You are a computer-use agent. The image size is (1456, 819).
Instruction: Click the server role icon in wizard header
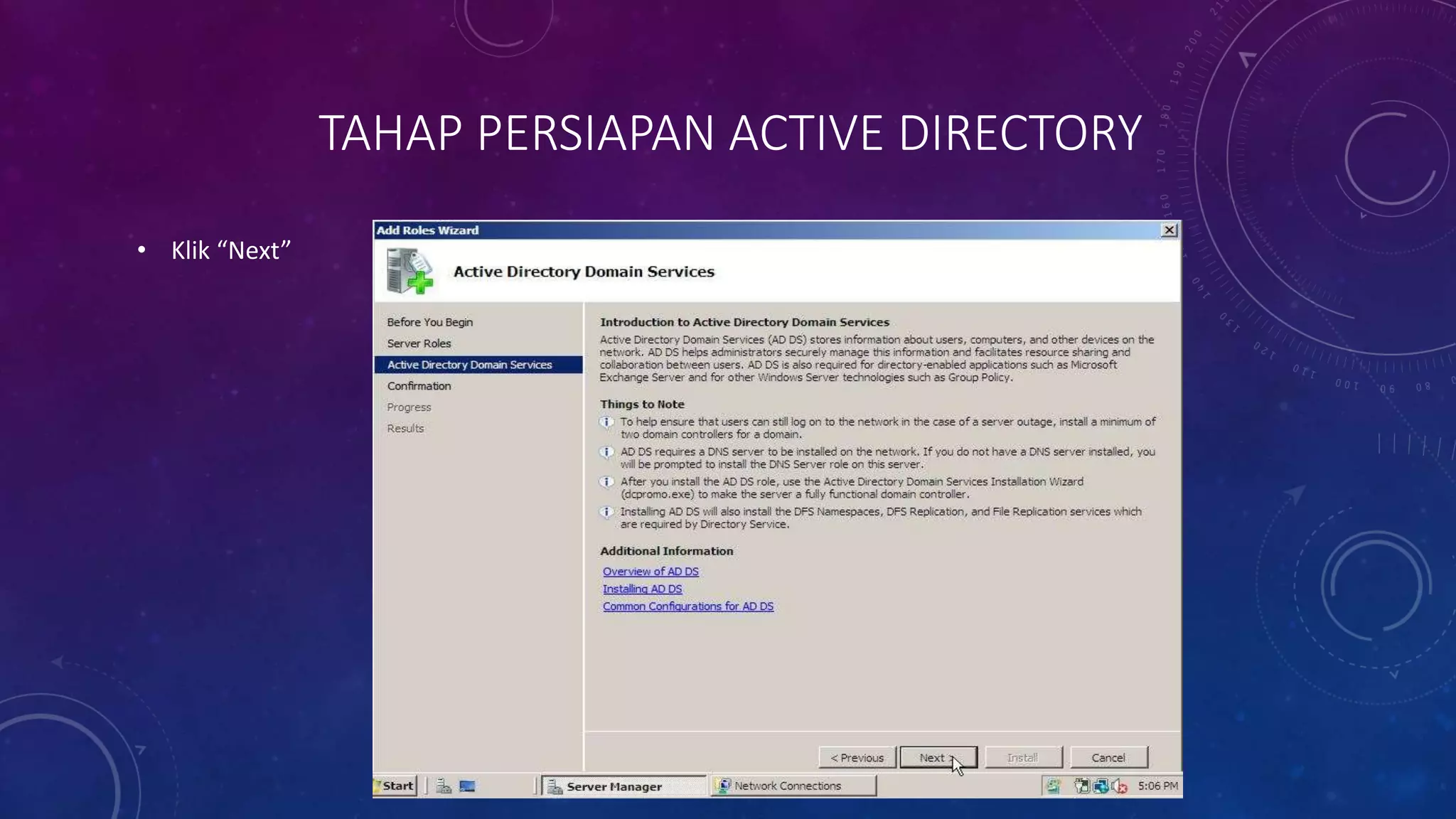pos(409,271)
